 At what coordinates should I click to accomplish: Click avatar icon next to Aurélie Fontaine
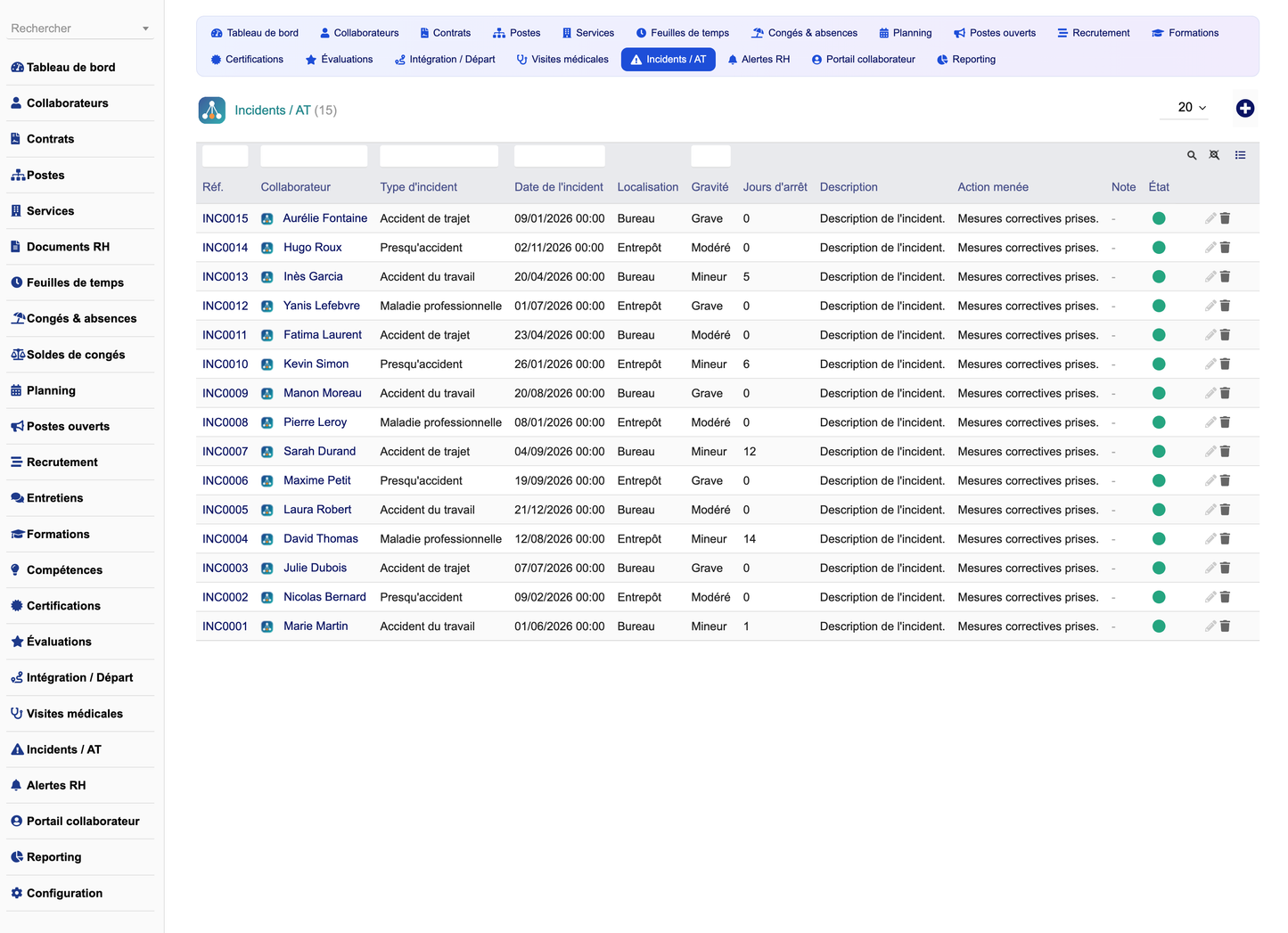pyautogui.click(x=267, y=218)
